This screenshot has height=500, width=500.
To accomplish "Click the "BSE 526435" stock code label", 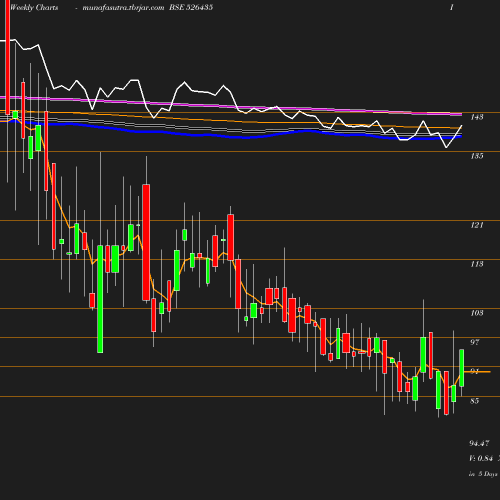I will point(191,7).
